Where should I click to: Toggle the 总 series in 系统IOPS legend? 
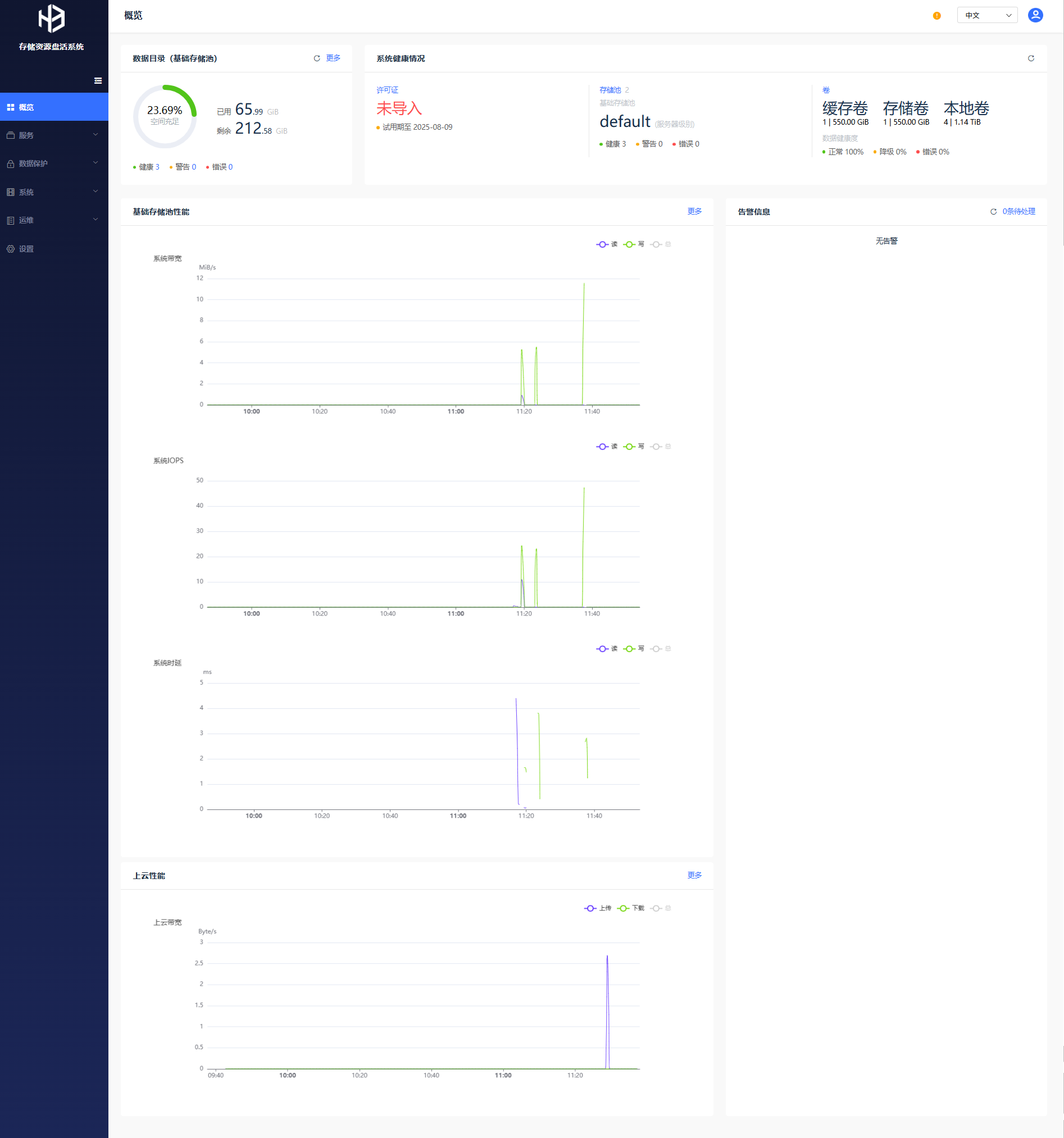[x=661, y=447]
